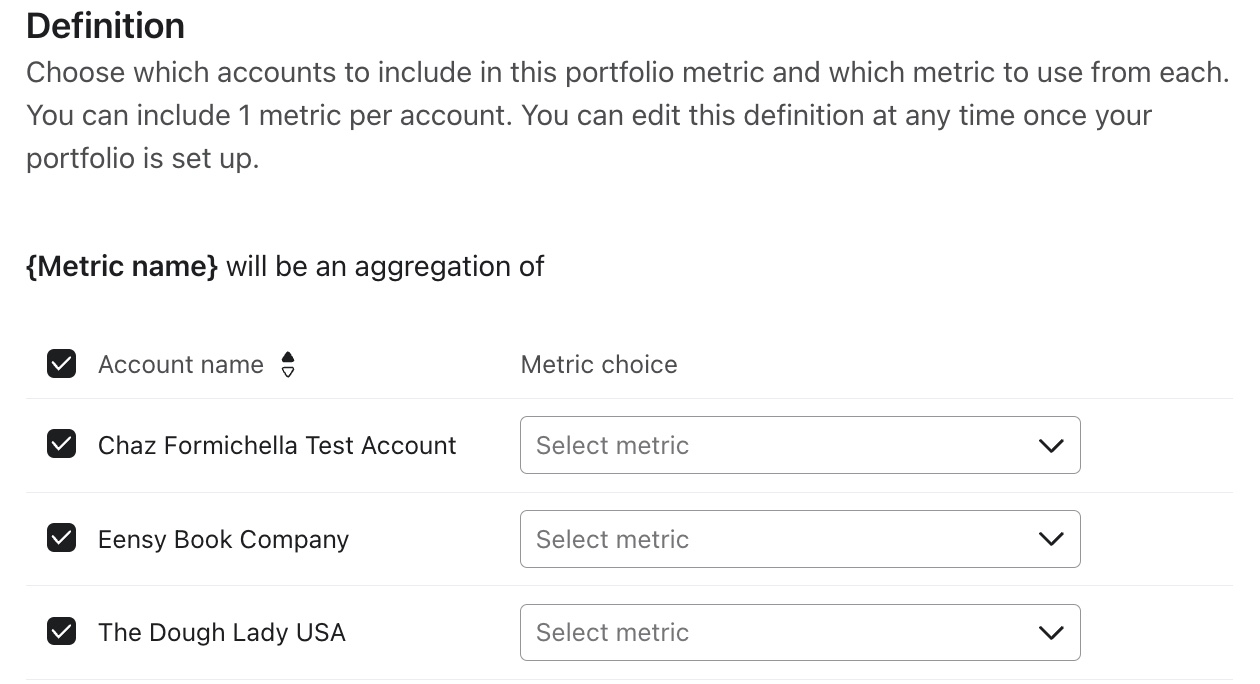Click the Metric choice column header
Image resolution: width=1260 pixels, height=684 pixels.
pyautogui.click(x=599, y=365)
